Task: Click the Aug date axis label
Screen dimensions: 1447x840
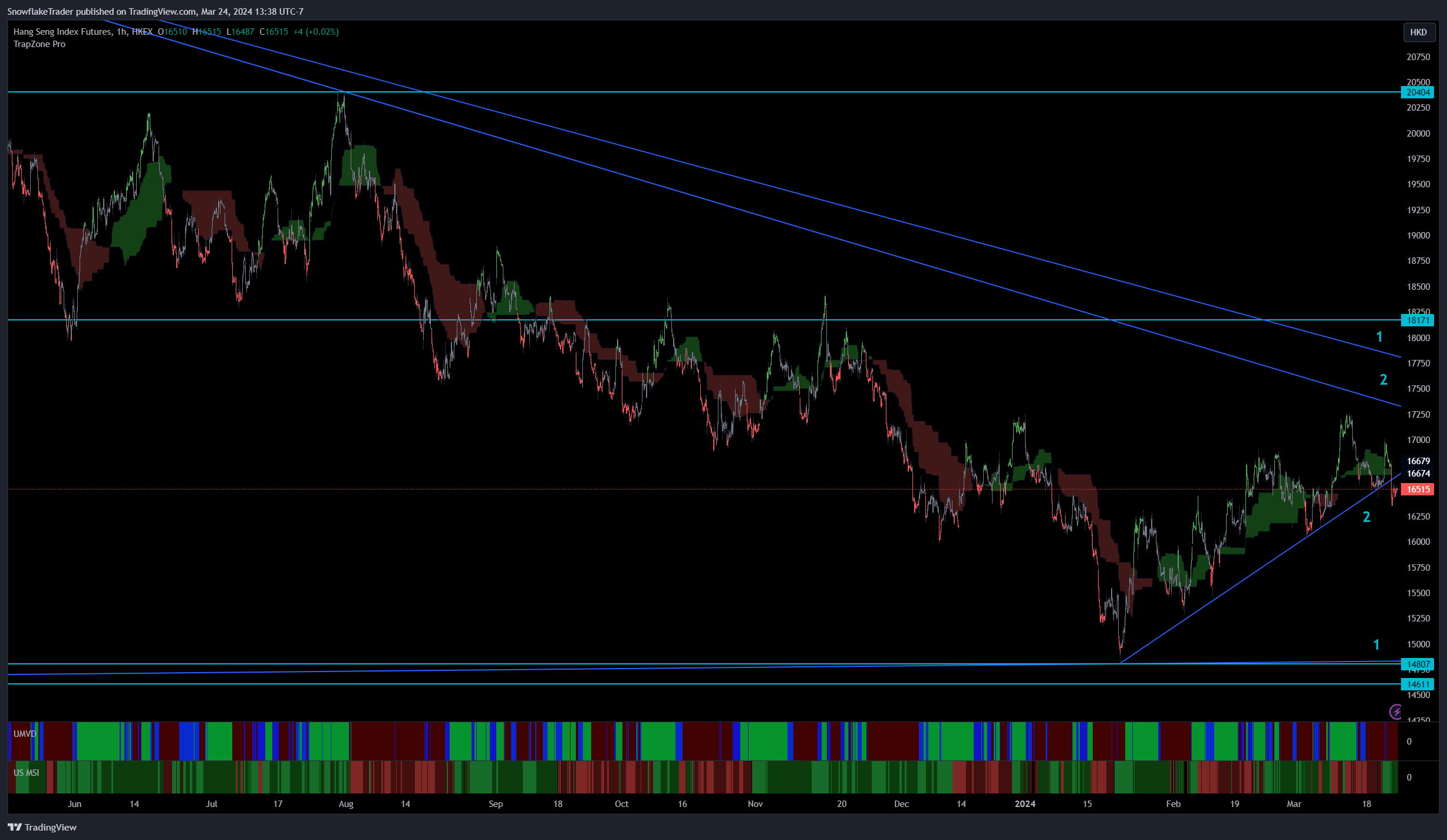Action: coord(346,804)
